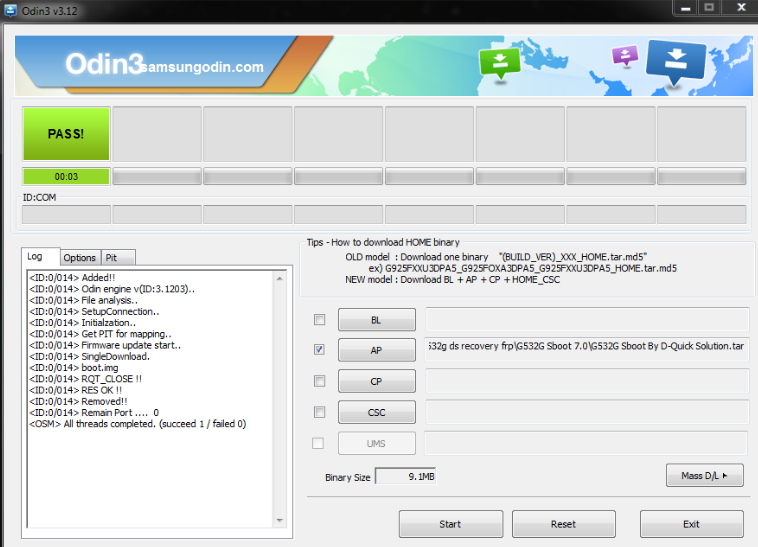The height and width of the screenshot is (547, 758).
Task: Enable the CSC checkbox
Action: point(320,412)
